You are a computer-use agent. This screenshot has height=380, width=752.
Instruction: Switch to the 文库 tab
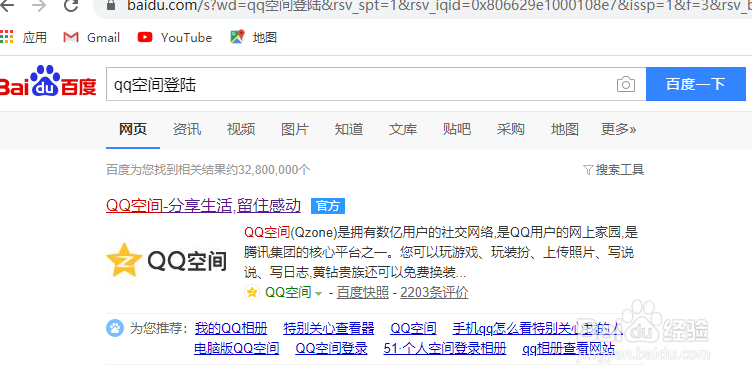403,129
